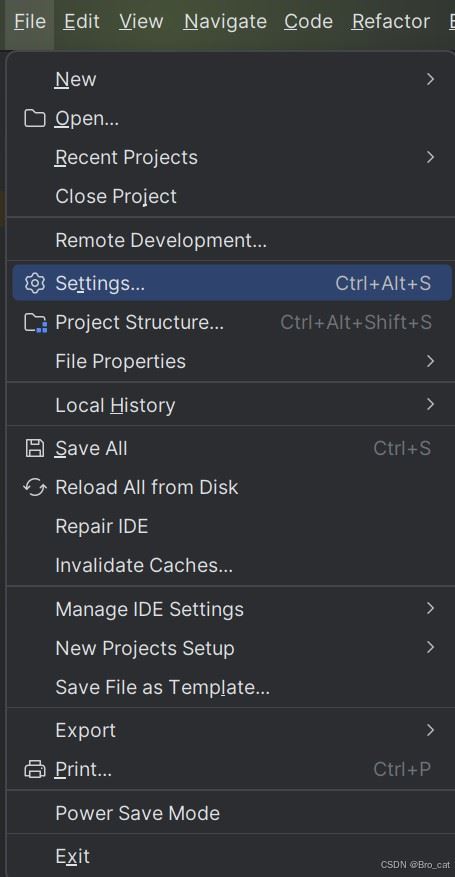Click the gear icon next to Settings
455x877 pixels.
pos(35,284)
